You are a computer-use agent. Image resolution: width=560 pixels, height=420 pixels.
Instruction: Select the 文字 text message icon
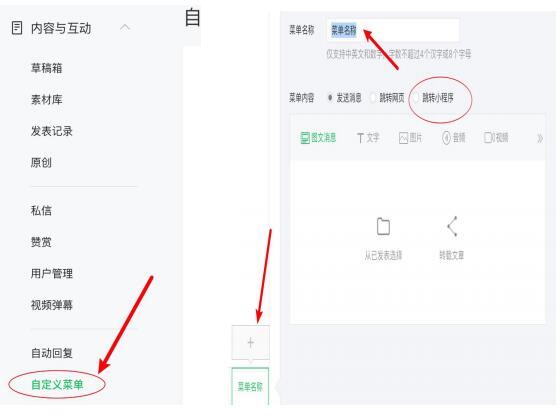tap(360, 138)
